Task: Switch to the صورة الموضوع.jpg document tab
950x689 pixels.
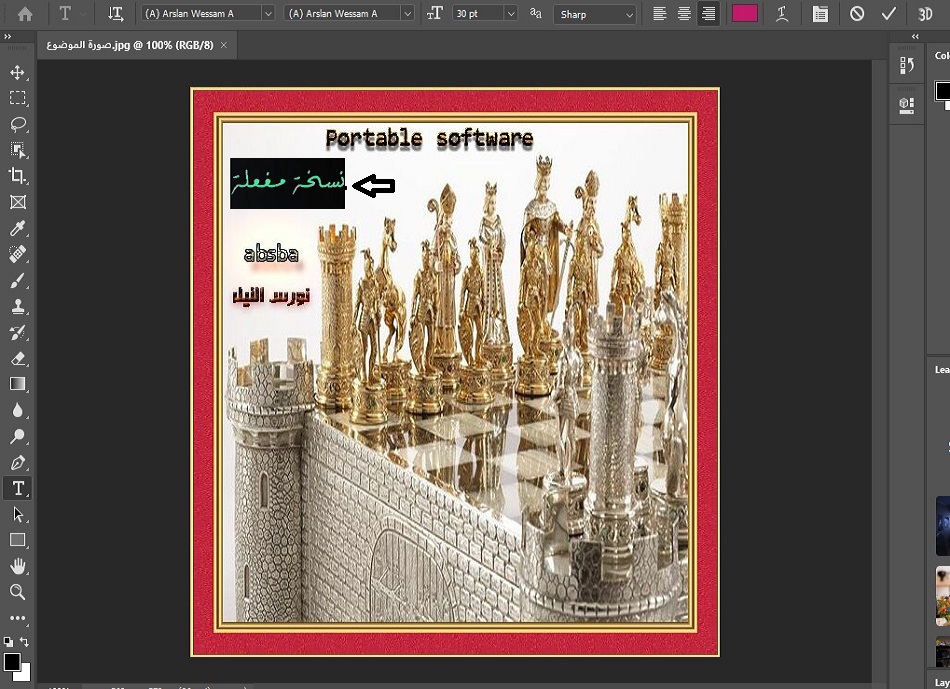Action: (132, 46)
